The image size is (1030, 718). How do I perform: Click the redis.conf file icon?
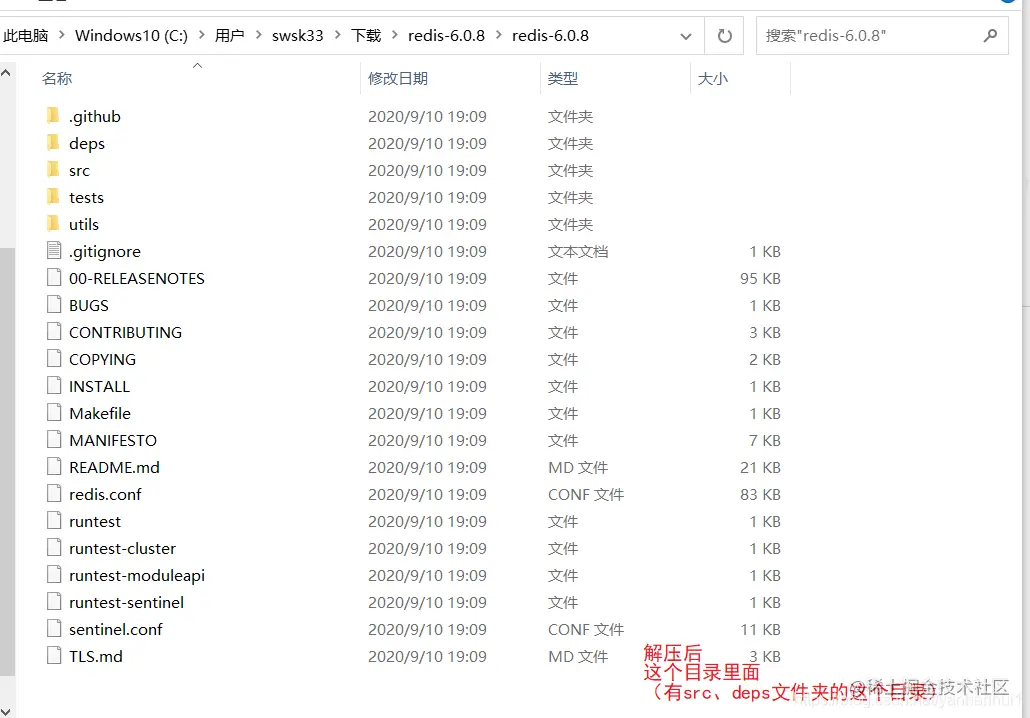(54, 493)
